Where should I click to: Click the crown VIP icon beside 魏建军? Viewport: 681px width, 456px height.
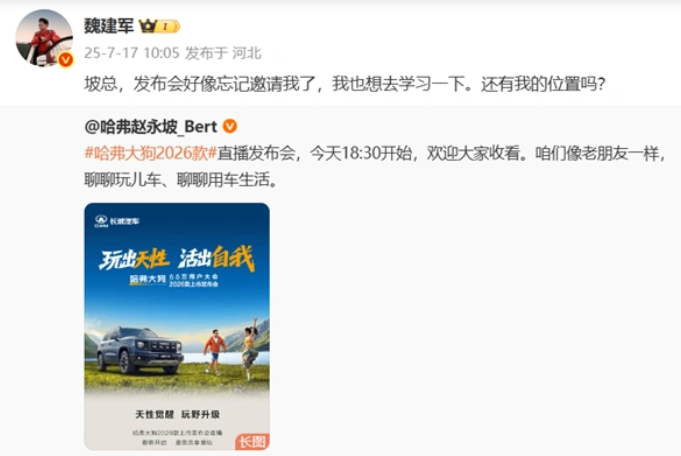(x=147, y=26)
